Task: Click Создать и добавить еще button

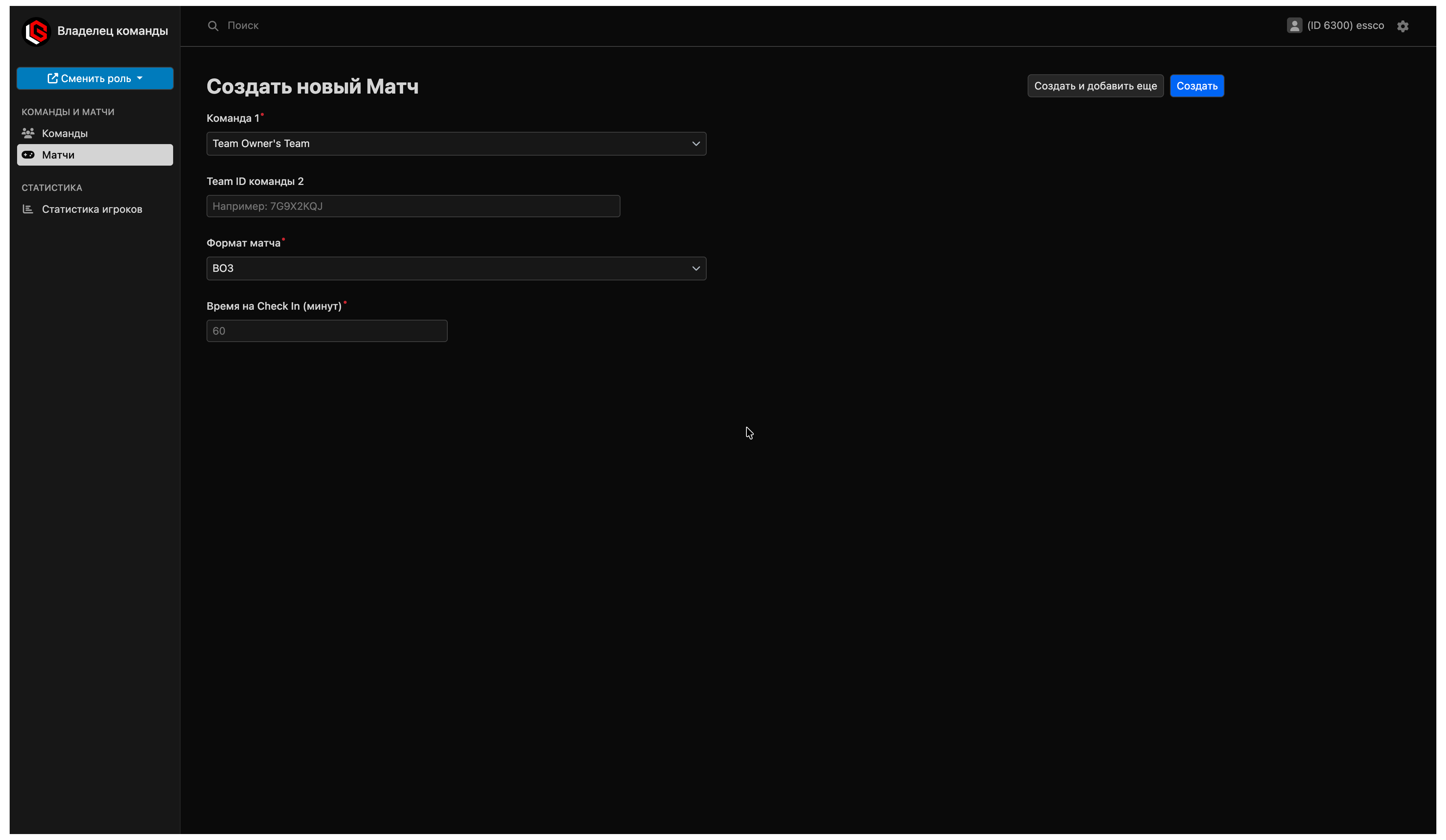Action: tap(1095, 86)
